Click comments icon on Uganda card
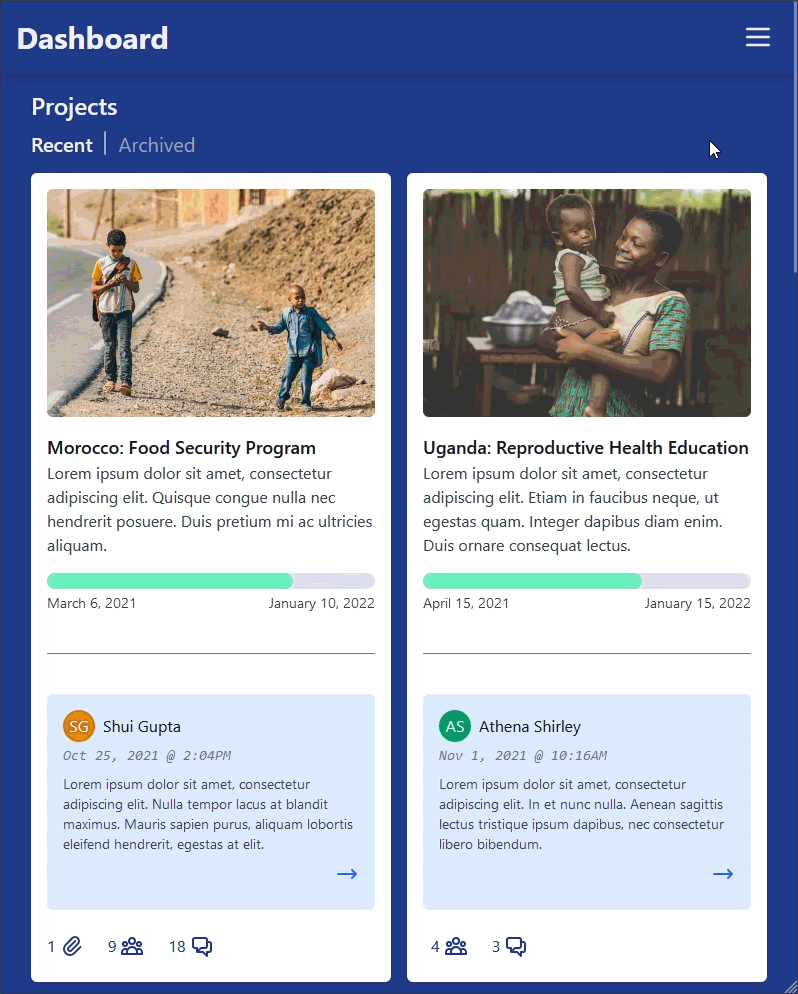The width and height of the screenshot is (798, 994). pyautogui.click(x=516, y=946)
